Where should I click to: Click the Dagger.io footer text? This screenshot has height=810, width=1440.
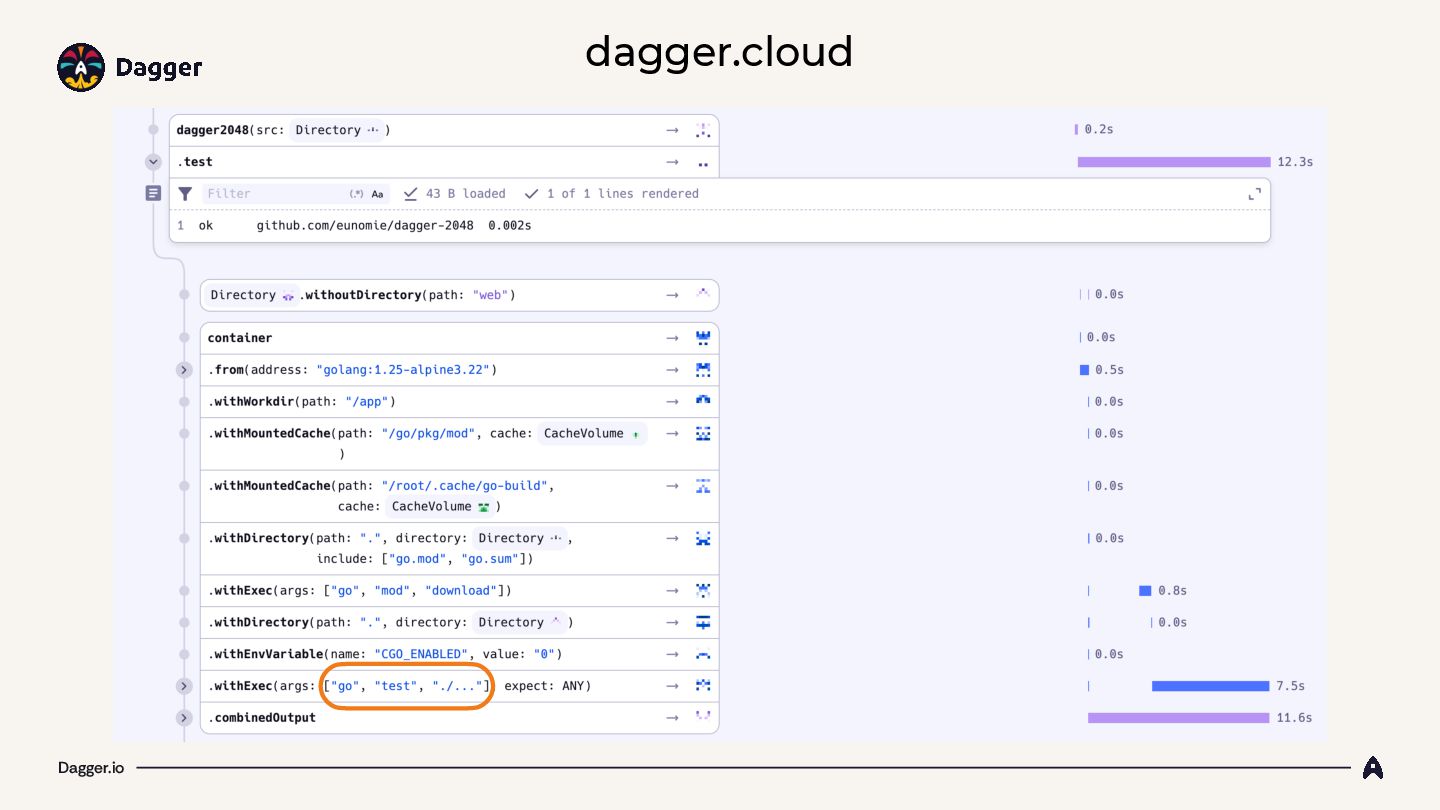click(x=91, y=768)
